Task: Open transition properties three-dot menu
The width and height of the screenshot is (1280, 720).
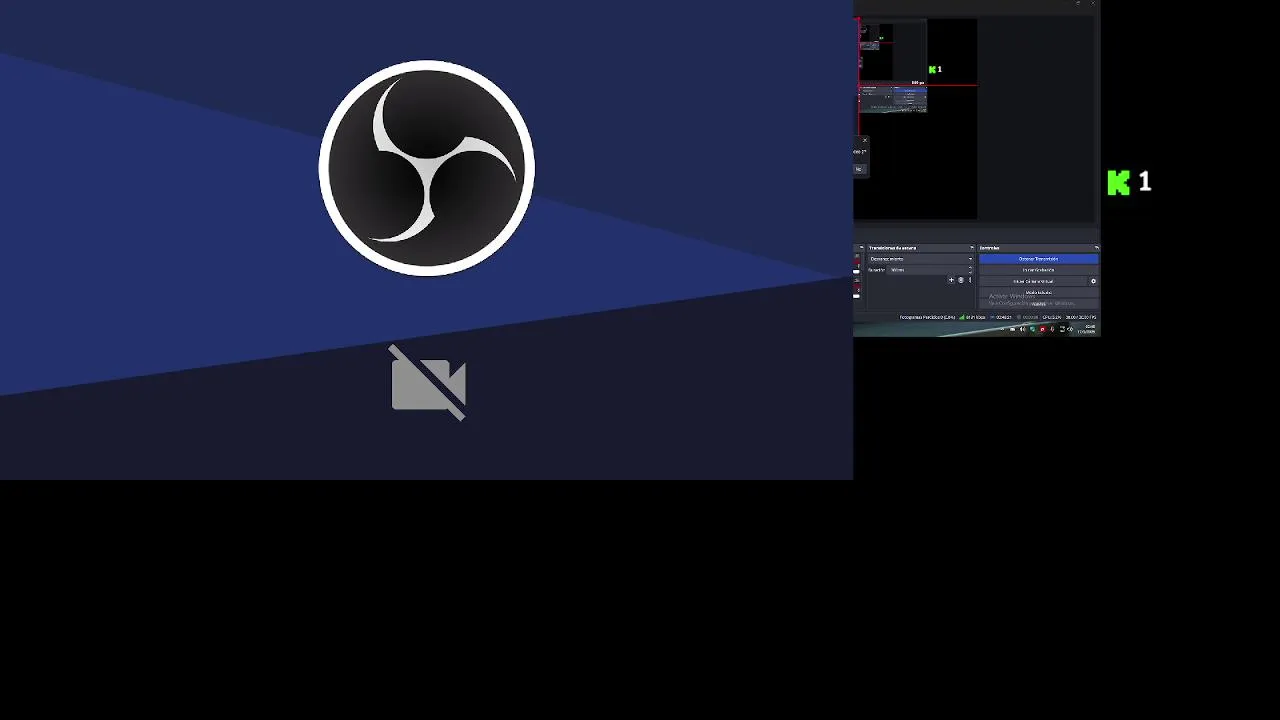Action: click(970, 280)
